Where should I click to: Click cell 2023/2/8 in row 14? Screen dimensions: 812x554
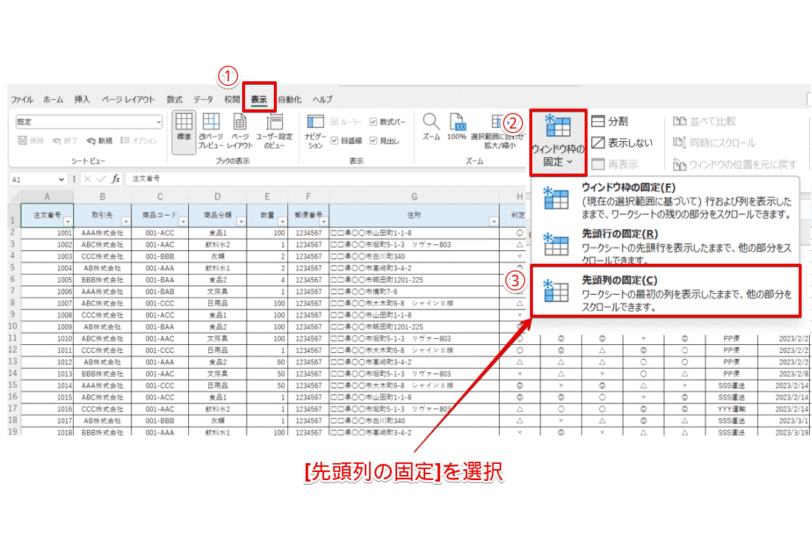tap(784, 373)
